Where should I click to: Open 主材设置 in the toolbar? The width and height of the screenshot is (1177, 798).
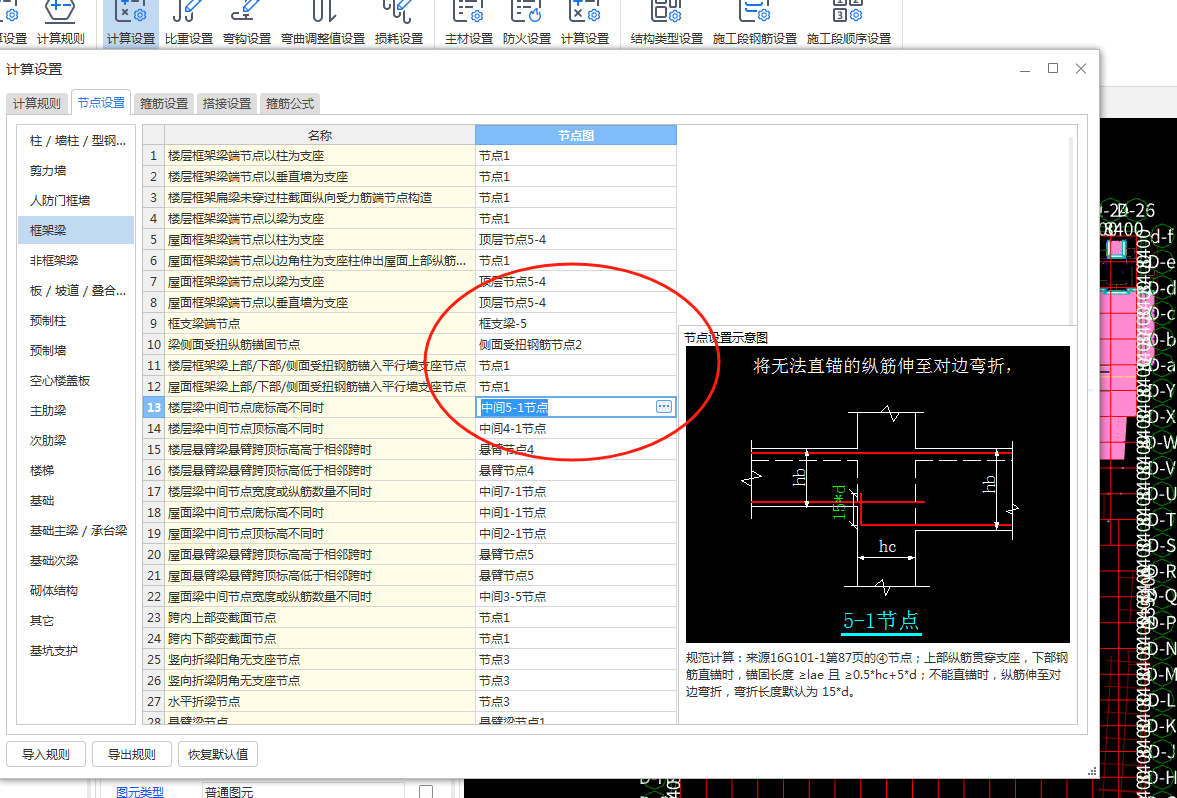pos(469,24)
